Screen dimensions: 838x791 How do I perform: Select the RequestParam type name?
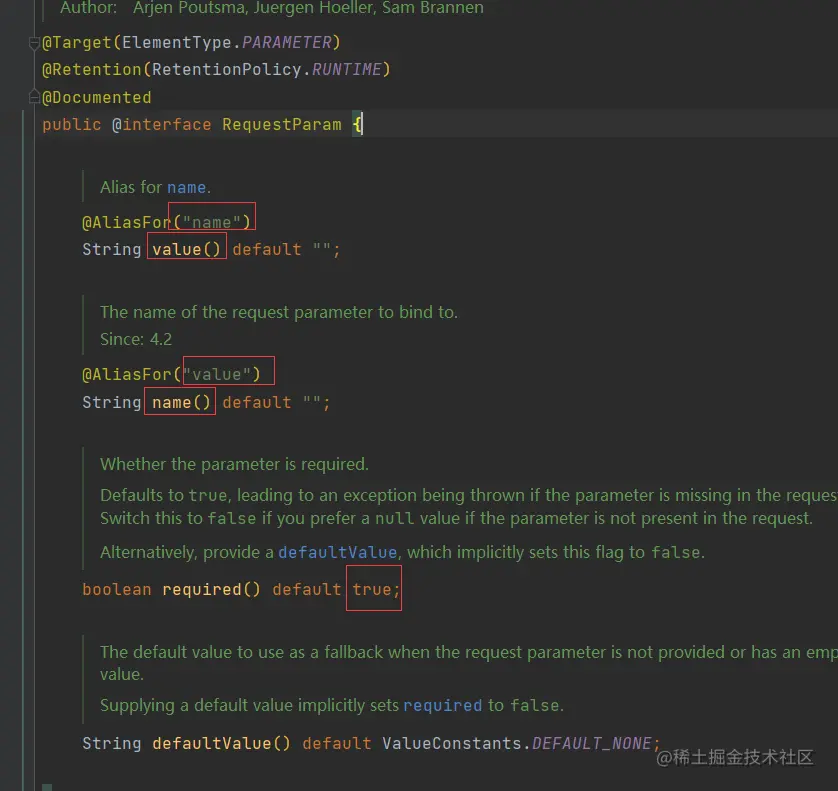point(282,125)
